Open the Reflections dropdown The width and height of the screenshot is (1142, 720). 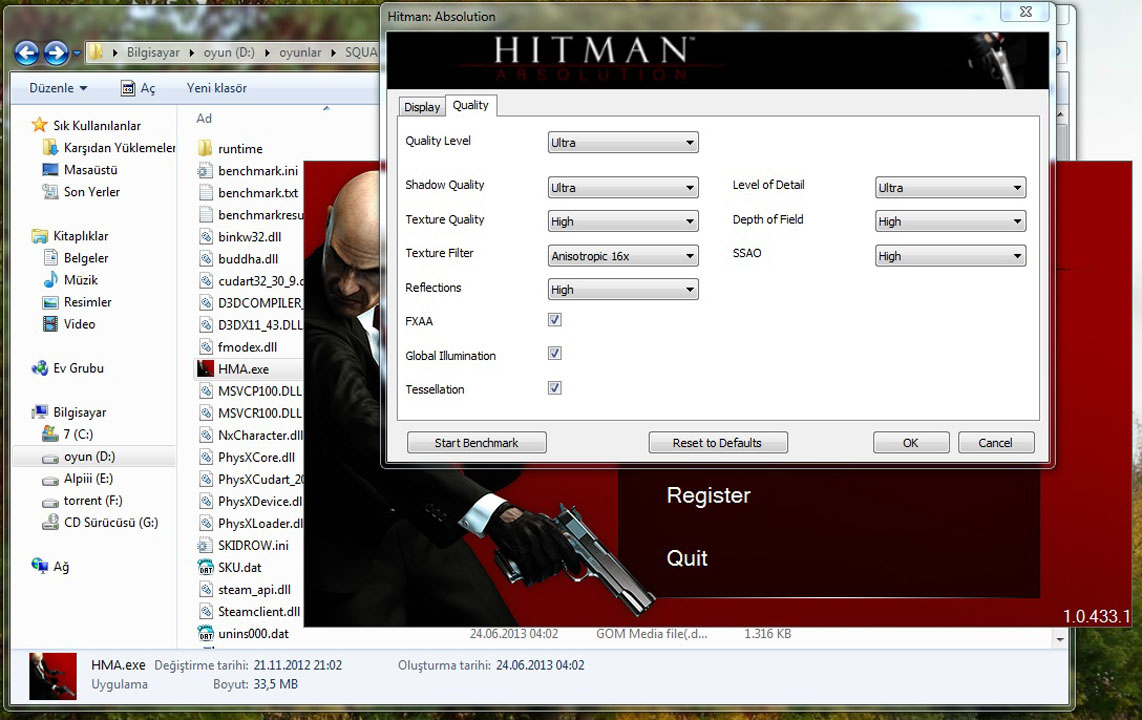point(623,290)
